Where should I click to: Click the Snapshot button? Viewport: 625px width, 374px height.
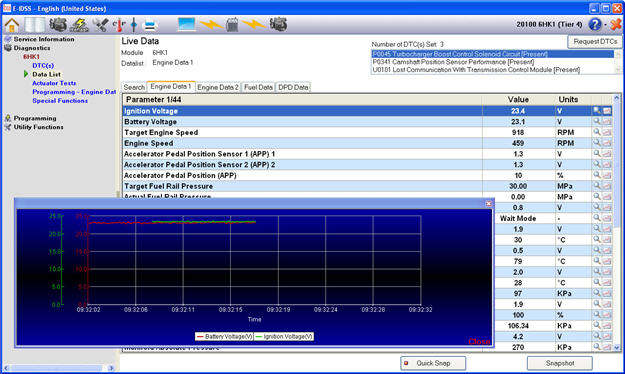point(560,363)
